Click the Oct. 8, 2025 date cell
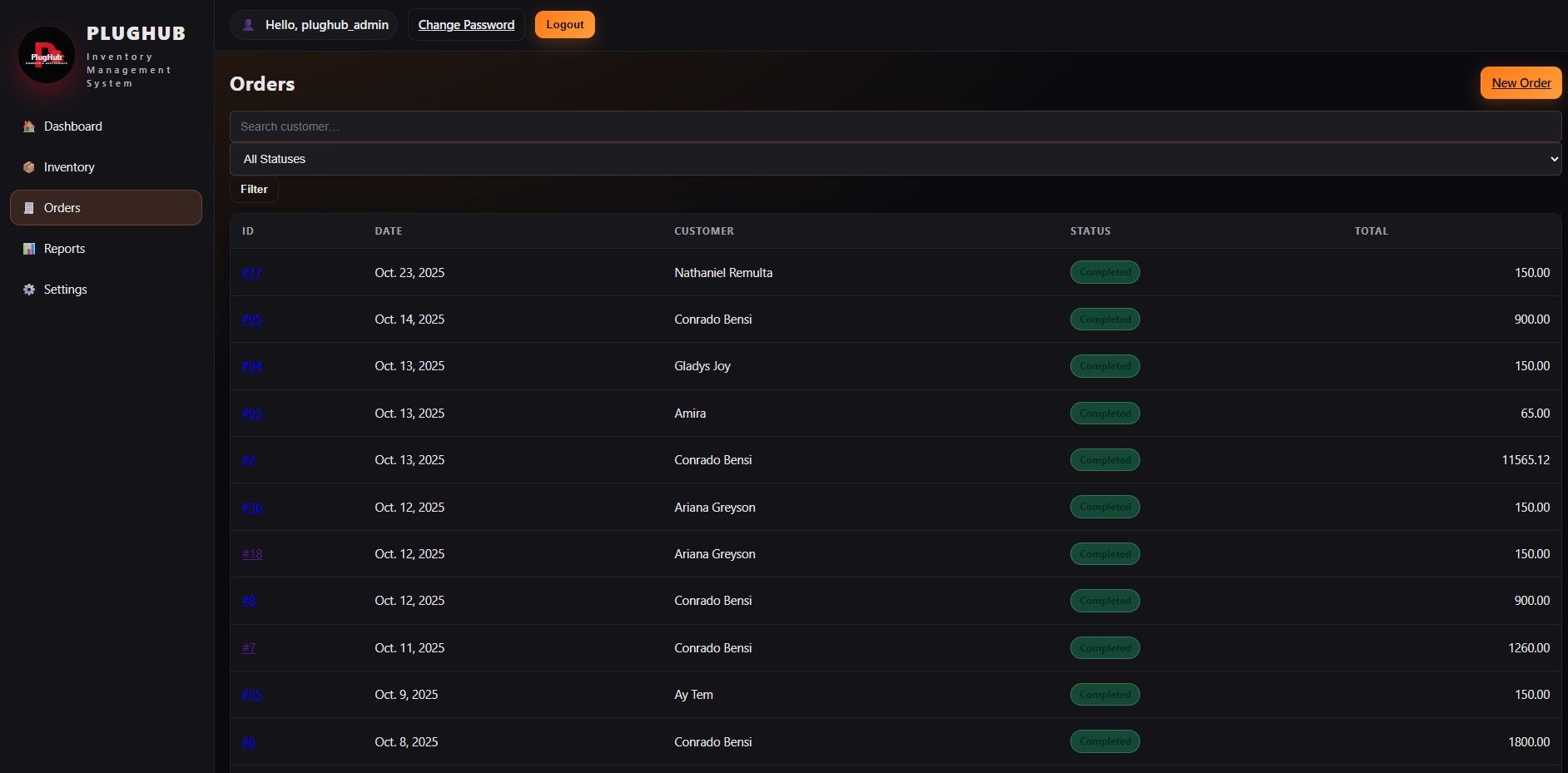This screenshot has width=1568, height=773. click(x=406, y=742)
